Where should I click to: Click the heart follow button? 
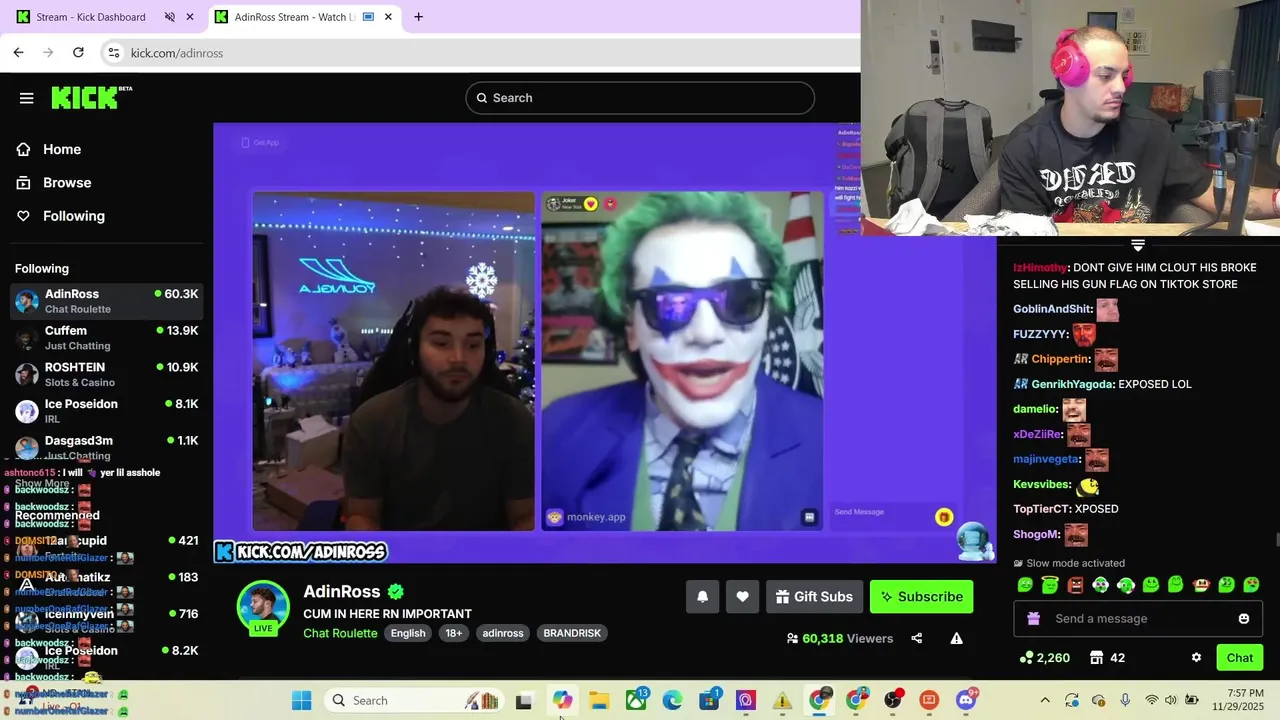742,597
